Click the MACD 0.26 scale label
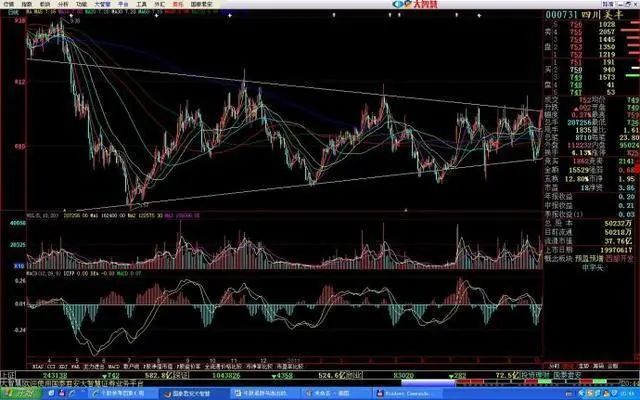This screenshot has height=400, width=640. (x=20, y=281)
